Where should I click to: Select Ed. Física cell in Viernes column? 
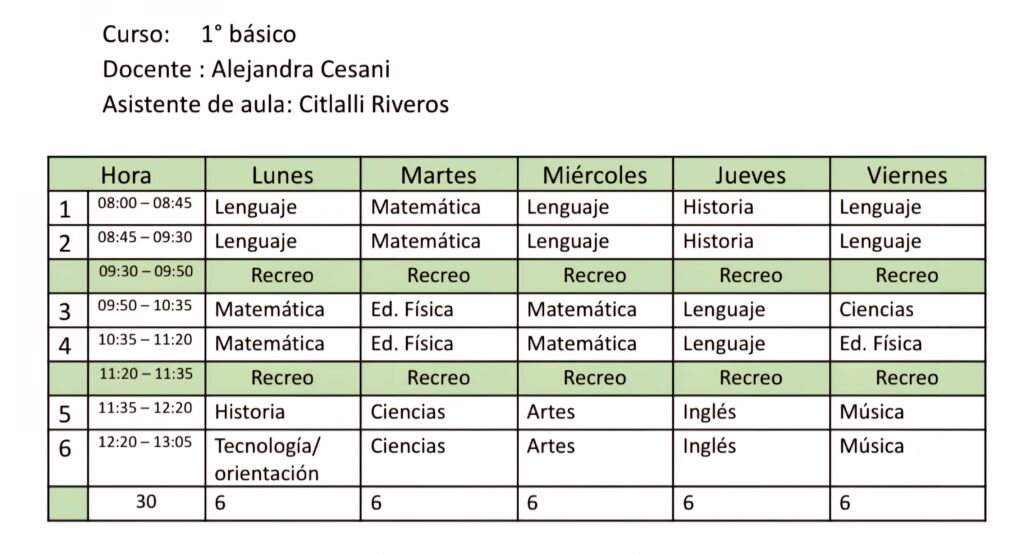(907, 344)
